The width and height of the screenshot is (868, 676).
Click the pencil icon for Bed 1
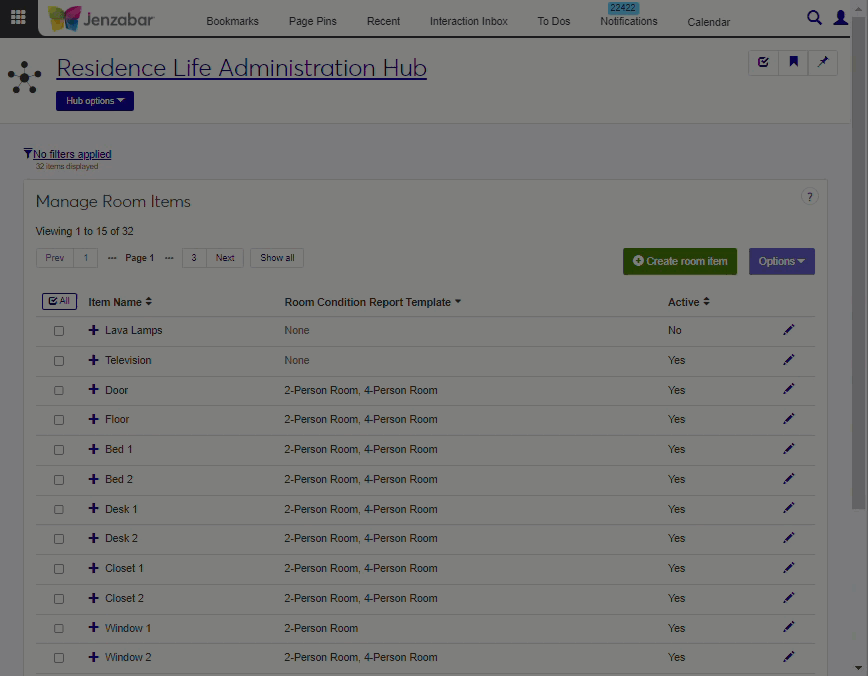click(x=789, y=449)
